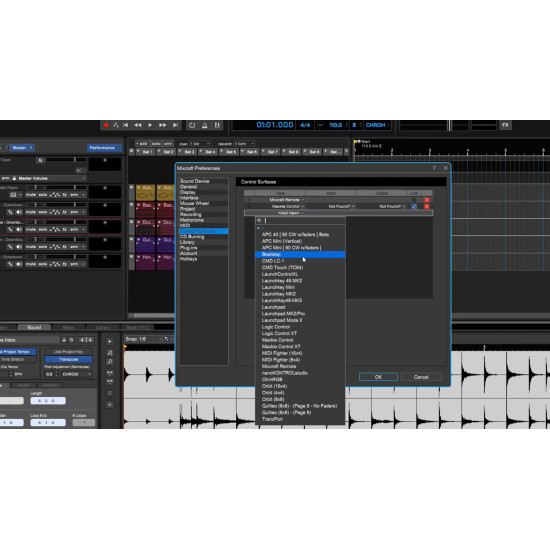The image size is (550, 550).
Task: Open the record 4 bars dropdown
Action: click(x=244, y=143)
